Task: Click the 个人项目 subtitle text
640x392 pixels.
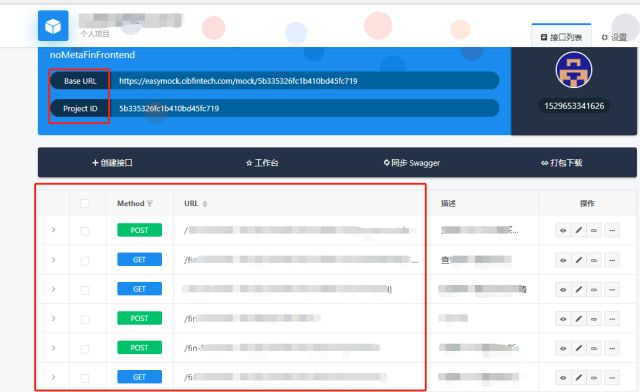Action: point(95,34)
